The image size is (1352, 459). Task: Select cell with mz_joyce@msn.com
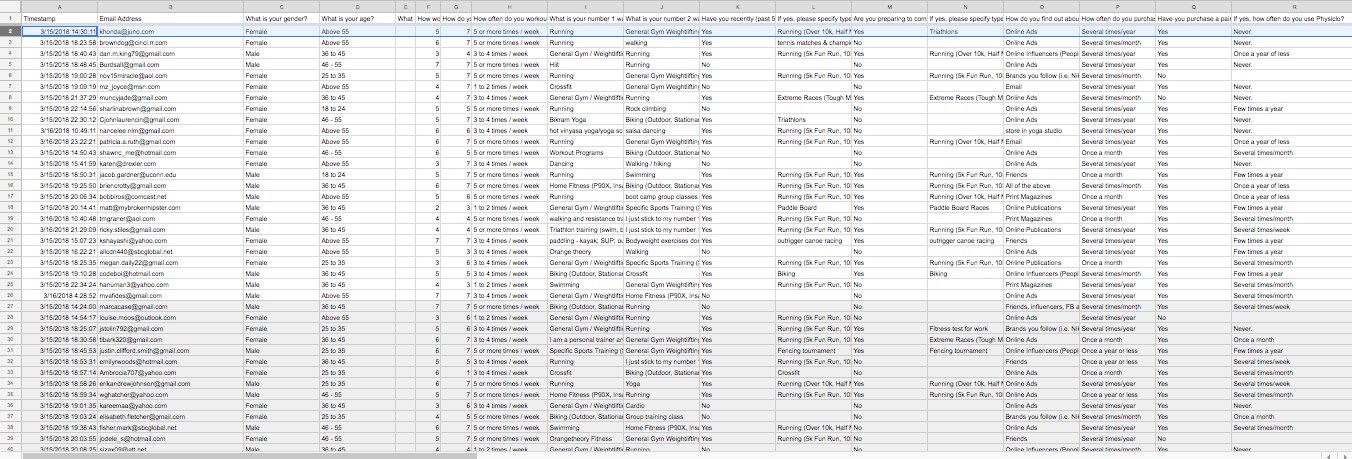pos(169,87)
